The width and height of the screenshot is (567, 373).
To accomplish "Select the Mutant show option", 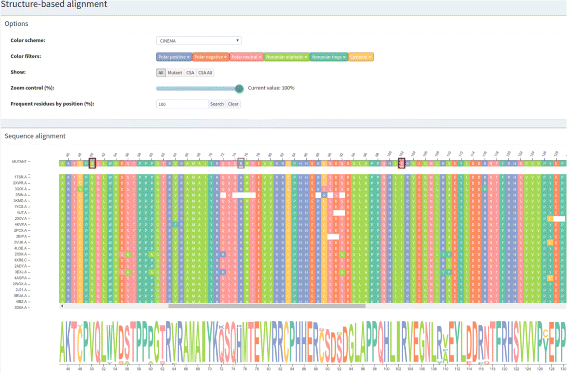I will 175,73.
